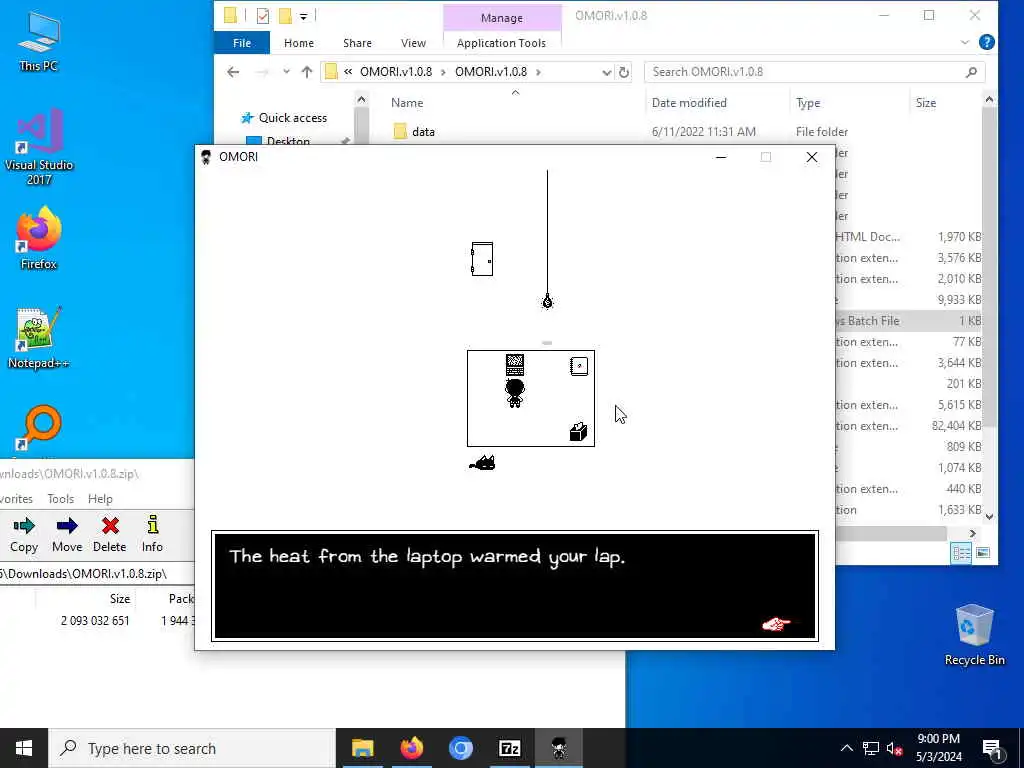
Task: Show hidden system tray icons
Action: click(846, 748)
